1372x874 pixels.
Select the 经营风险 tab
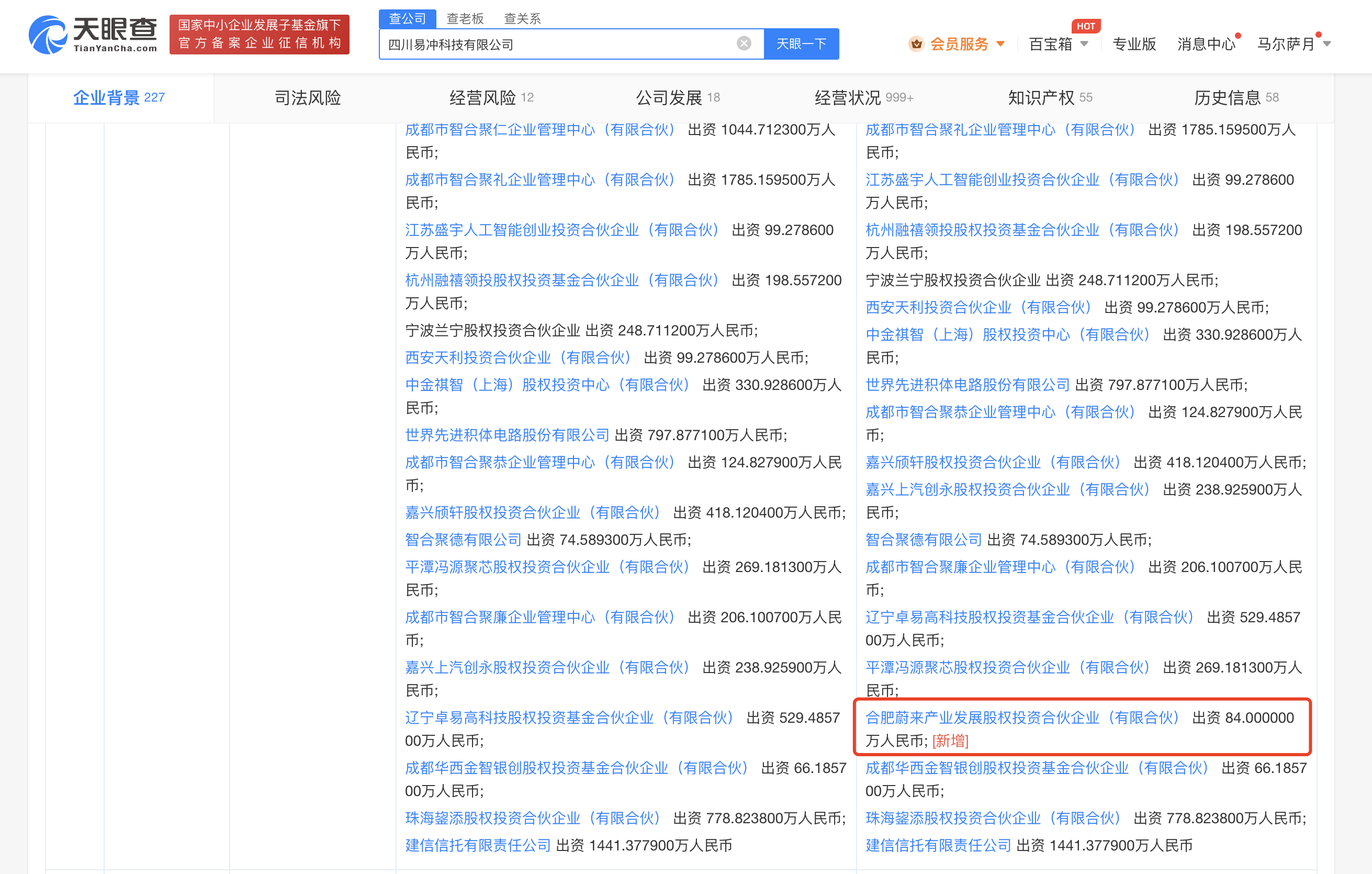point(491,97)
